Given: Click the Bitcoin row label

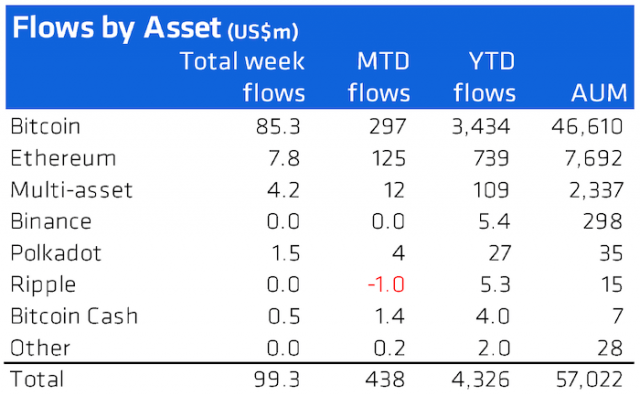Looking at the screenshot, I should pos(45,126).
